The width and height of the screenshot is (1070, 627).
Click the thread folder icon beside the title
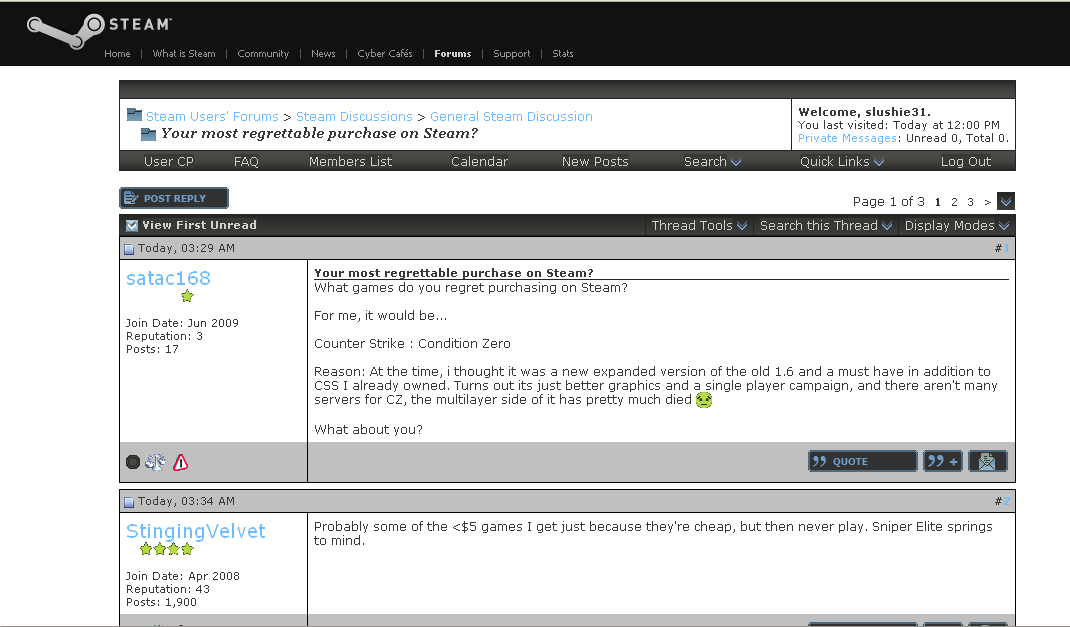pos(148,134)
